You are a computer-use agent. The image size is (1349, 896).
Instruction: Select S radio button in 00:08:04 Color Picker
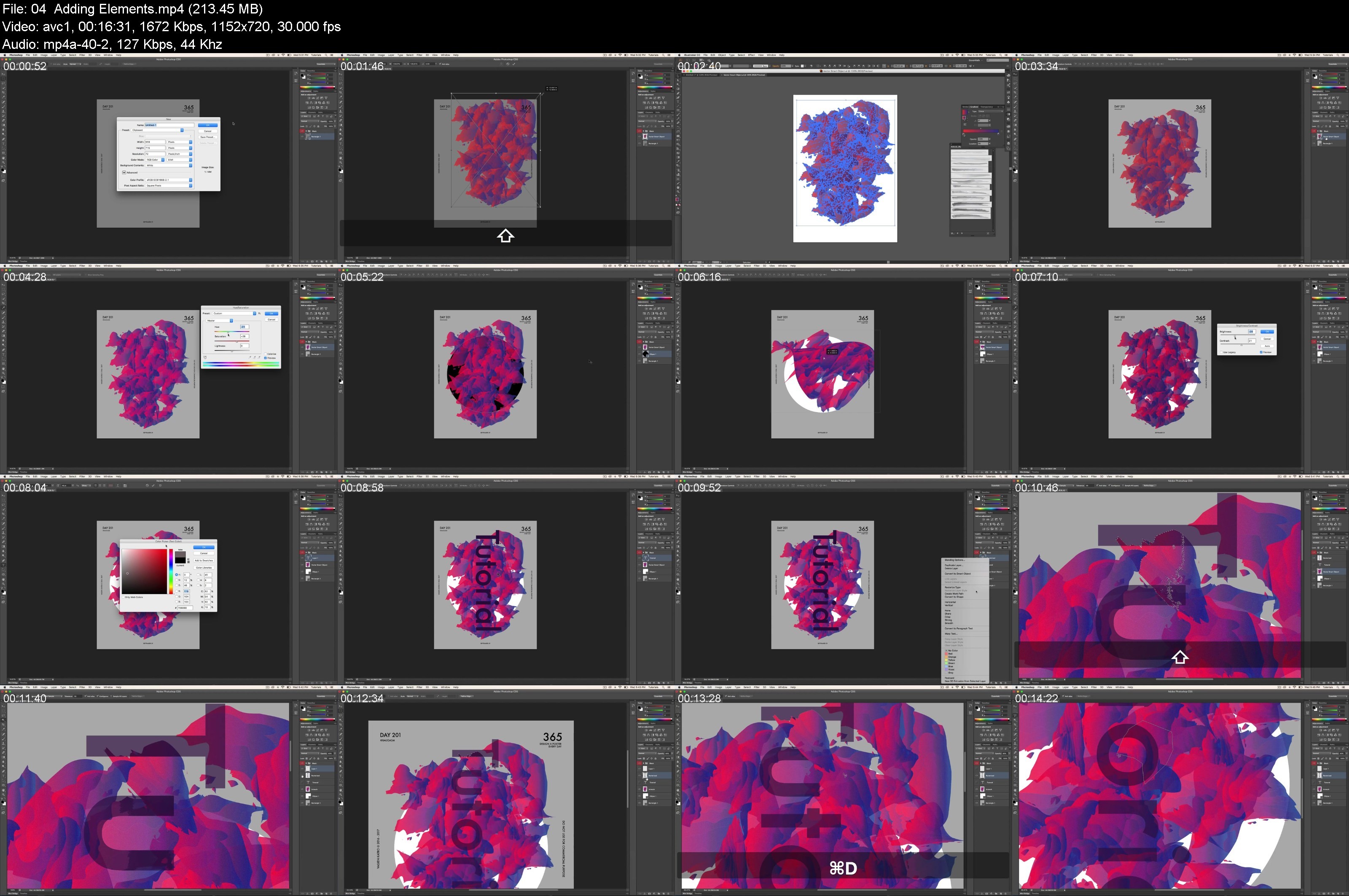177,581
